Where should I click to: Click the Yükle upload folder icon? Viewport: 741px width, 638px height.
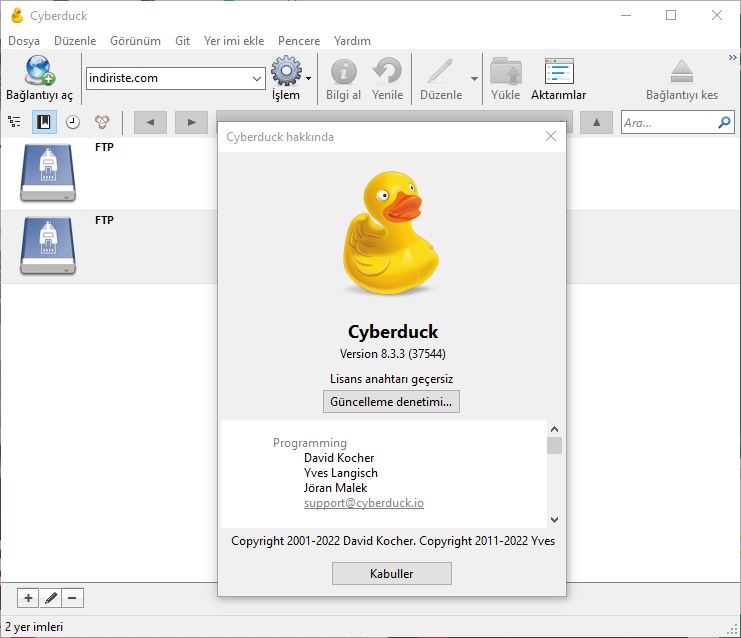[x=505, y=71]
